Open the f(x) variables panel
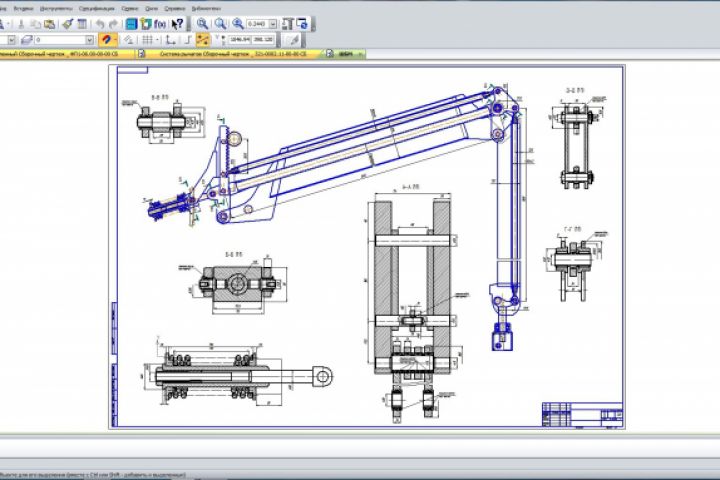This screenshot has height=480, width=720. pos(160,24)
